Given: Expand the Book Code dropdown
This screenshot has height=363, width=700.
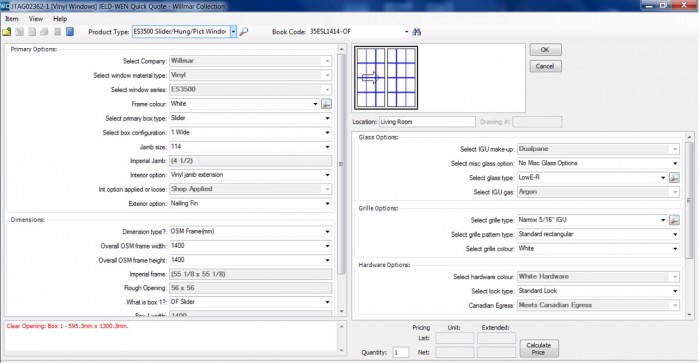Looking at the screenshot, I should pos(406,32).
